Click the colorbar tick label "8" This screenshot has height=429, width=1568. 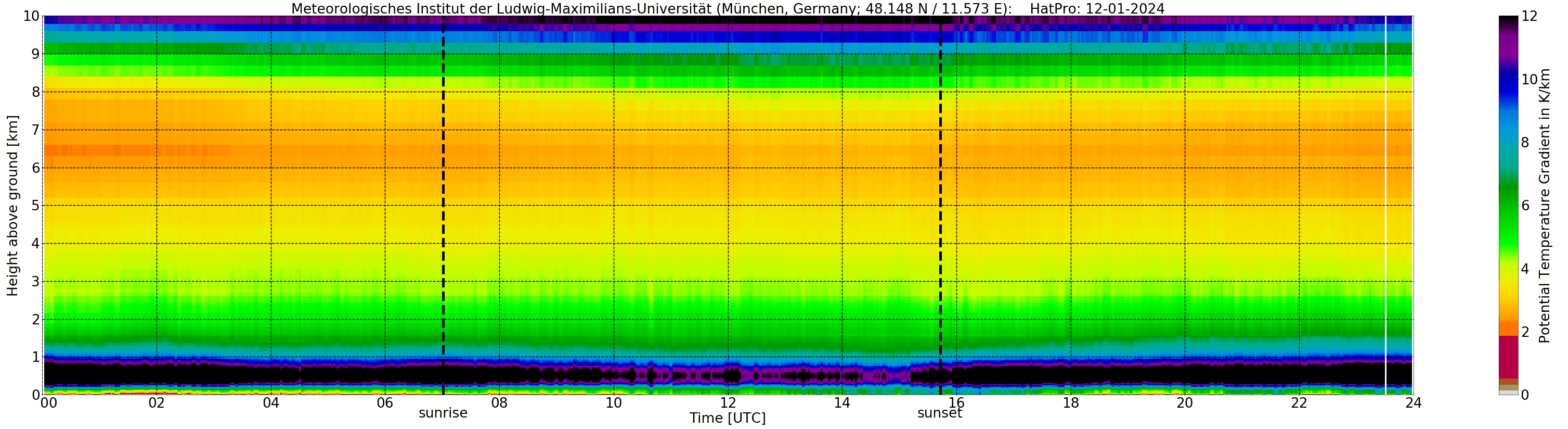coord(1525,143)
